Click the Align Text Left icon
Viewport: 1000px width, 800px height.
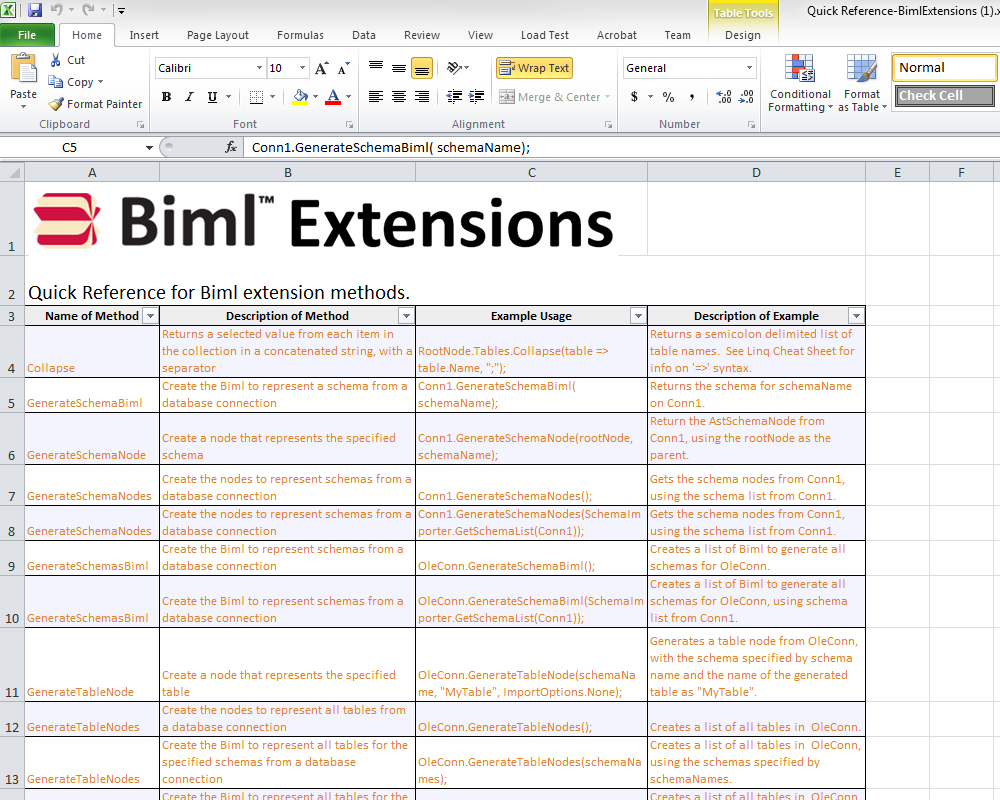pyautogui.click(x=376, y=96)
